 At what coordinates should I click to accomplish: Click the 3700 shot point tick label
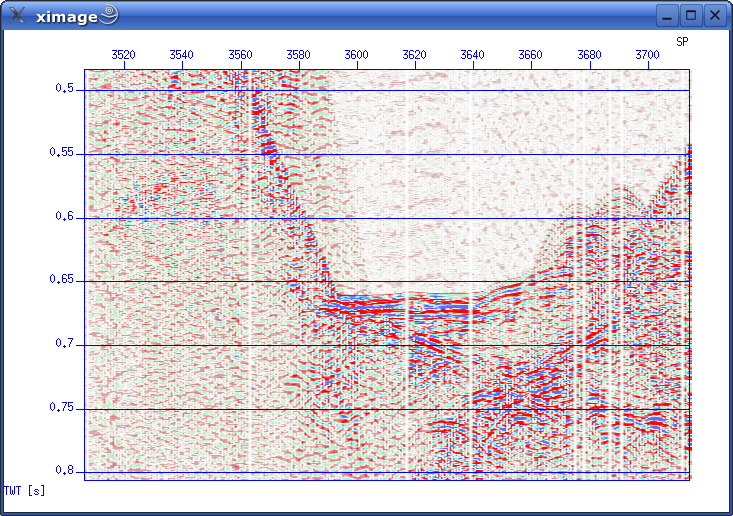point(647,54)
